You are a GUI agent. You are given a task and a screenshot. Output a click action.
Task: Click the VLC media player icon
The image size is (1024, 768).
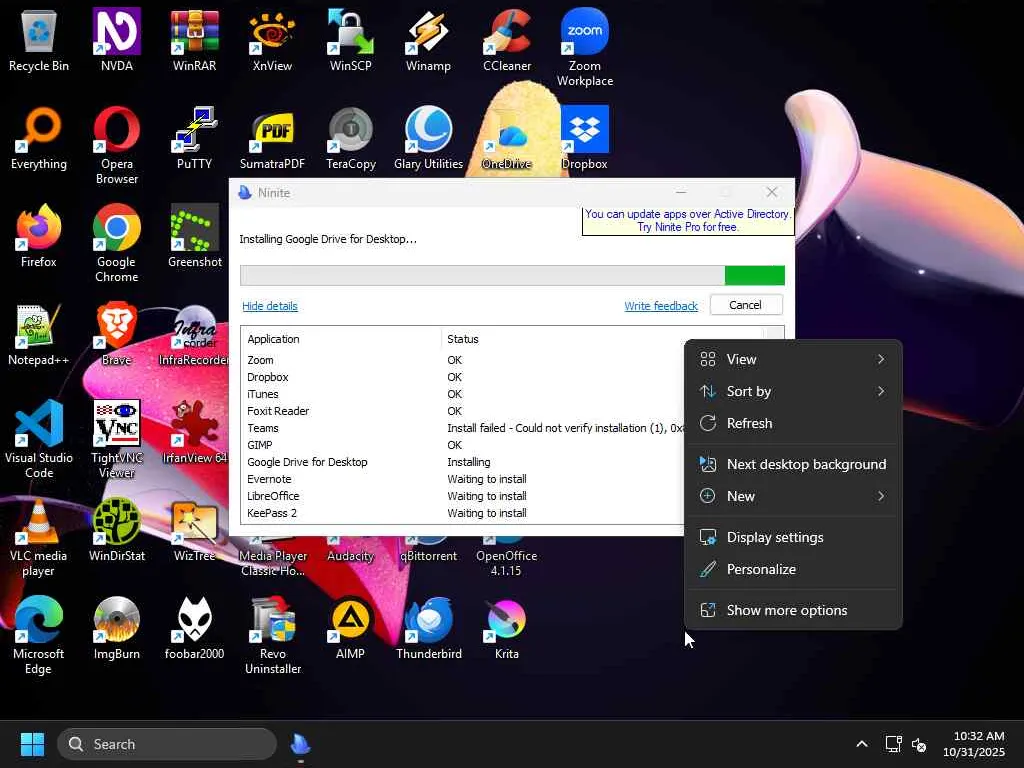tap(39, 537)
